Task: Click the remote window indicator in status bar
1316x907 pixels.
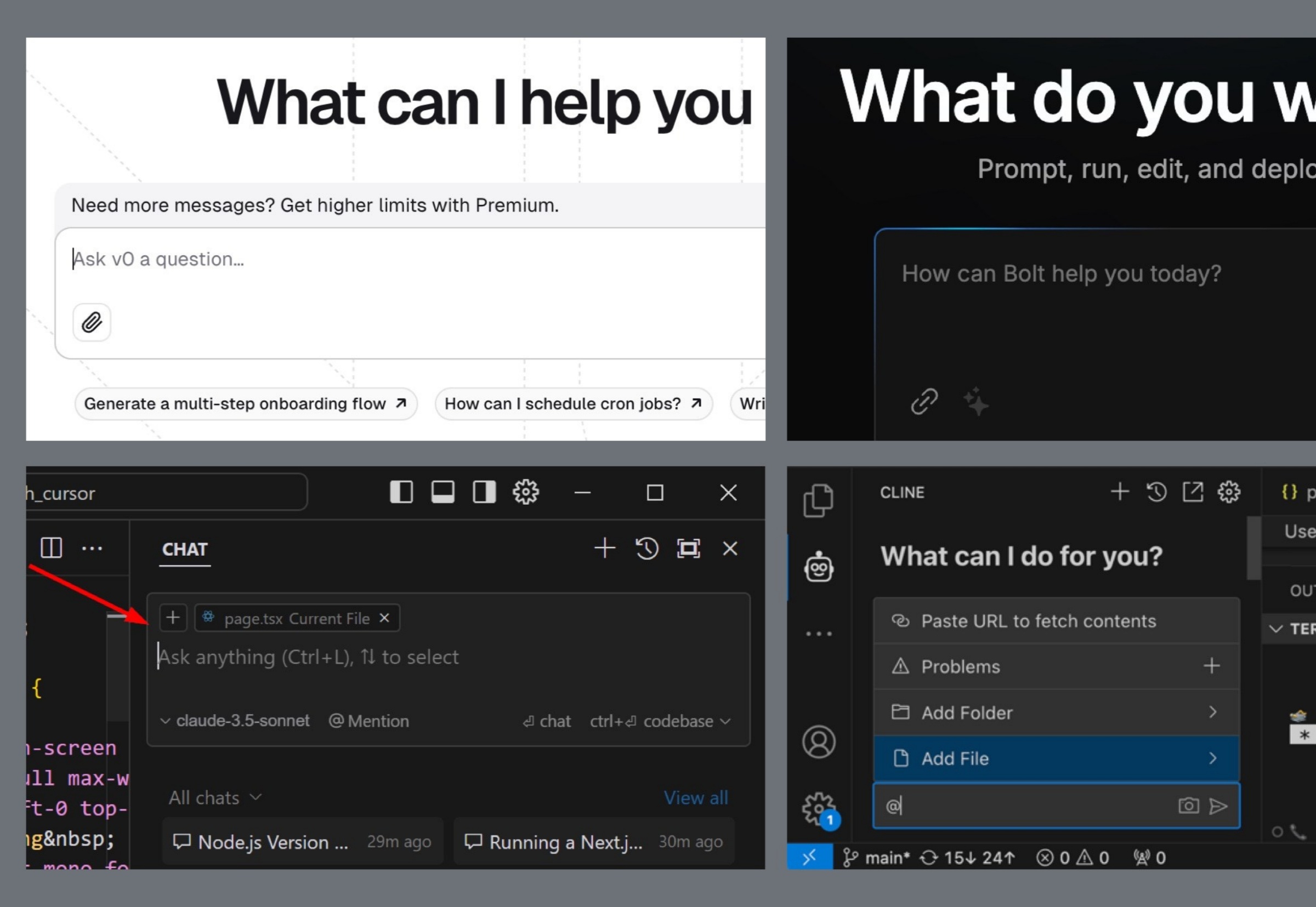Action: pyautogui.click(x=810, y=857)
